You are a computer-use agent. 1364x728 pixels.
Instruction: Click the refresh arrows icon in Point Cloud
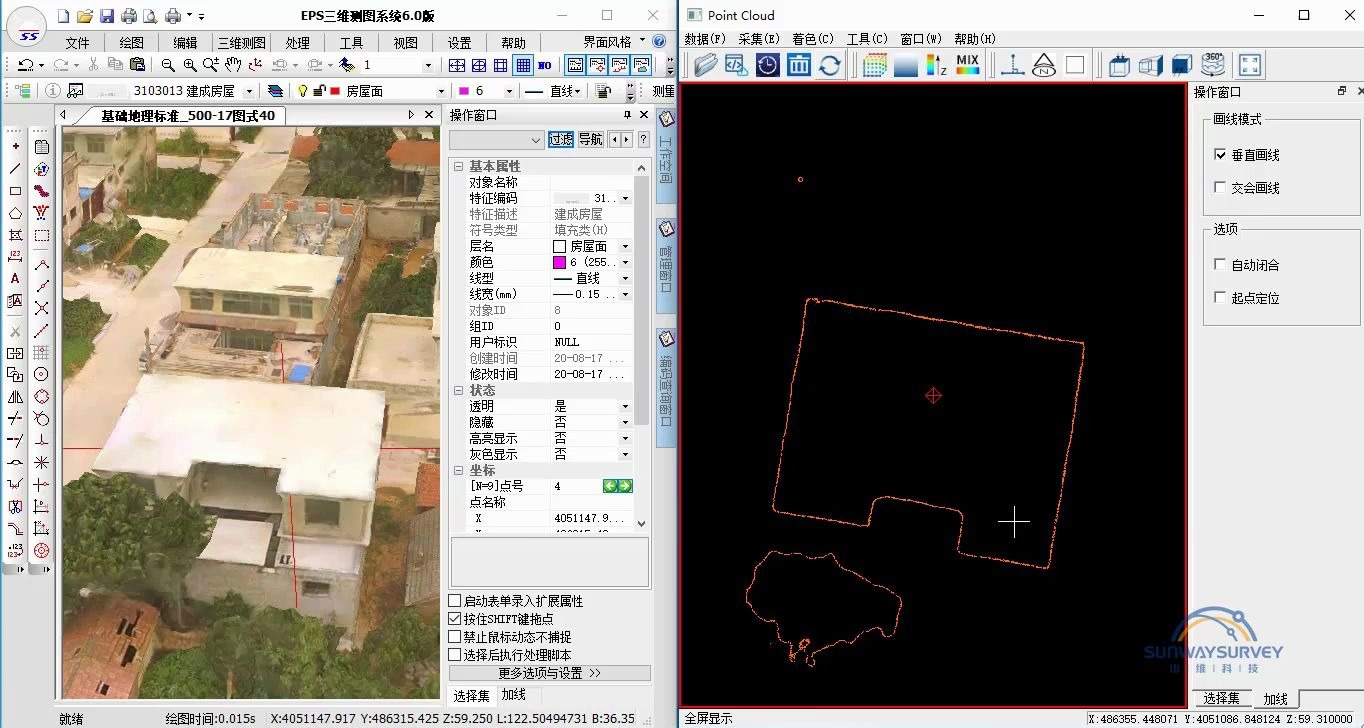click(x=829, y=65)
